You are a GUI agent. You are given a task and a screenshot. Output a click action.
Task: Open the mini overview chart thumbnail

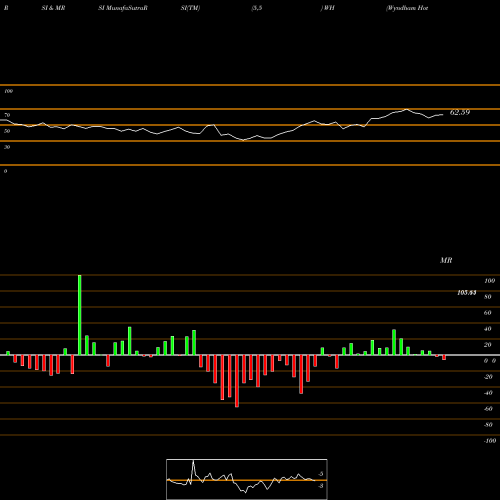[247, 479]
